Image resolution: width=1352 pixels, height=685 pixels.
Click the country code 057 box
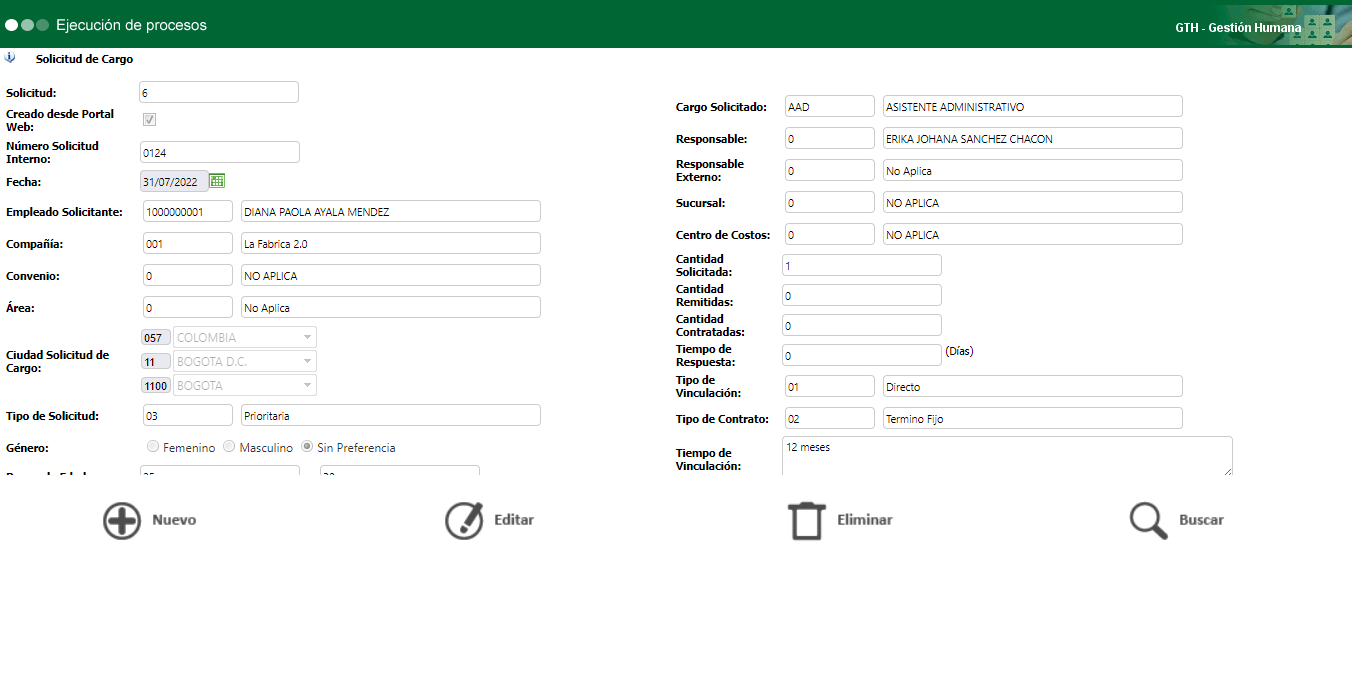tap(156, 337)
